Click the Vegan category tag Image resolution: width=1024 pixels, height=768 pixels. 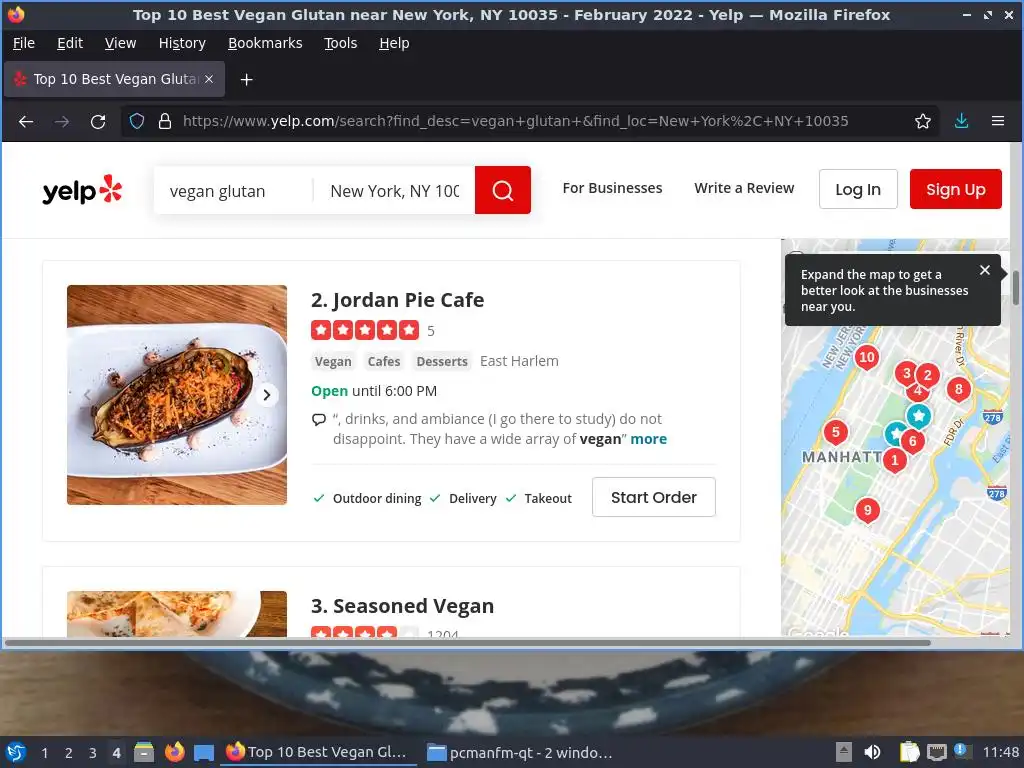[333, 361]
